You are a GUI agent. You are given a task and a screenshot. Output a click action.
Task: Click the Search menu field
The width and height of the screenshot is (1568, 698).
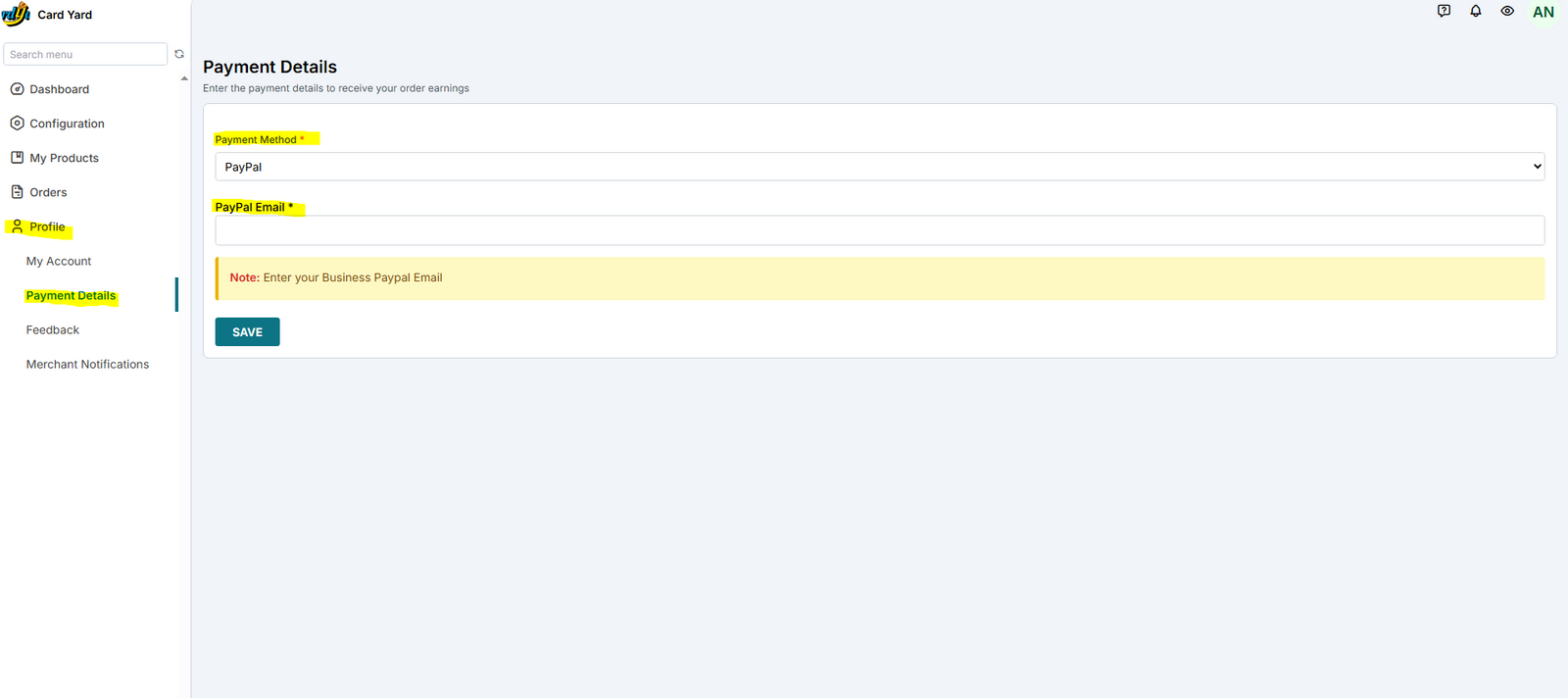point(85,54)
